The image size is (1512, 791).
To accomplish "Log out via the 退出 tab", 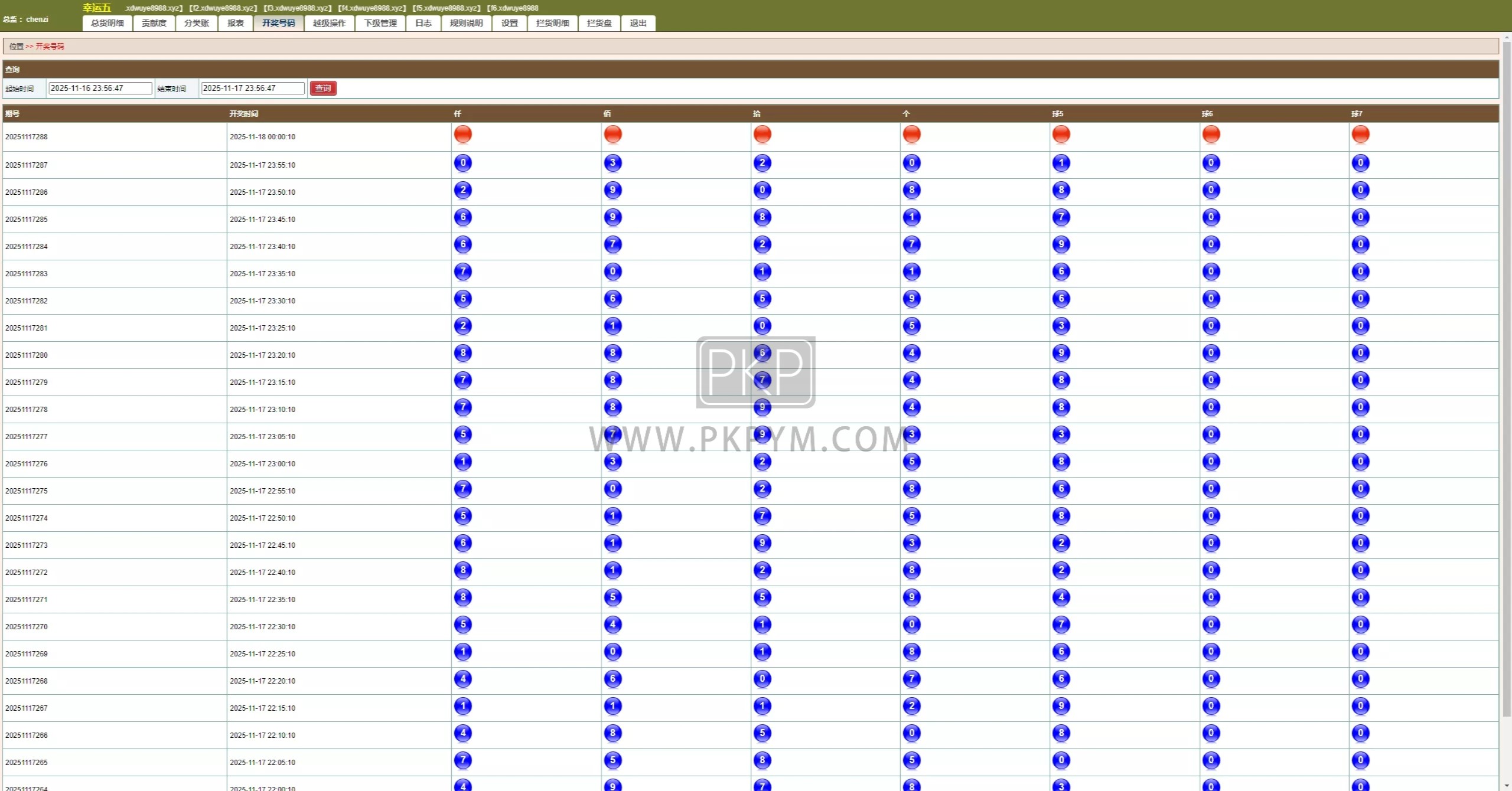I will 638,23.
